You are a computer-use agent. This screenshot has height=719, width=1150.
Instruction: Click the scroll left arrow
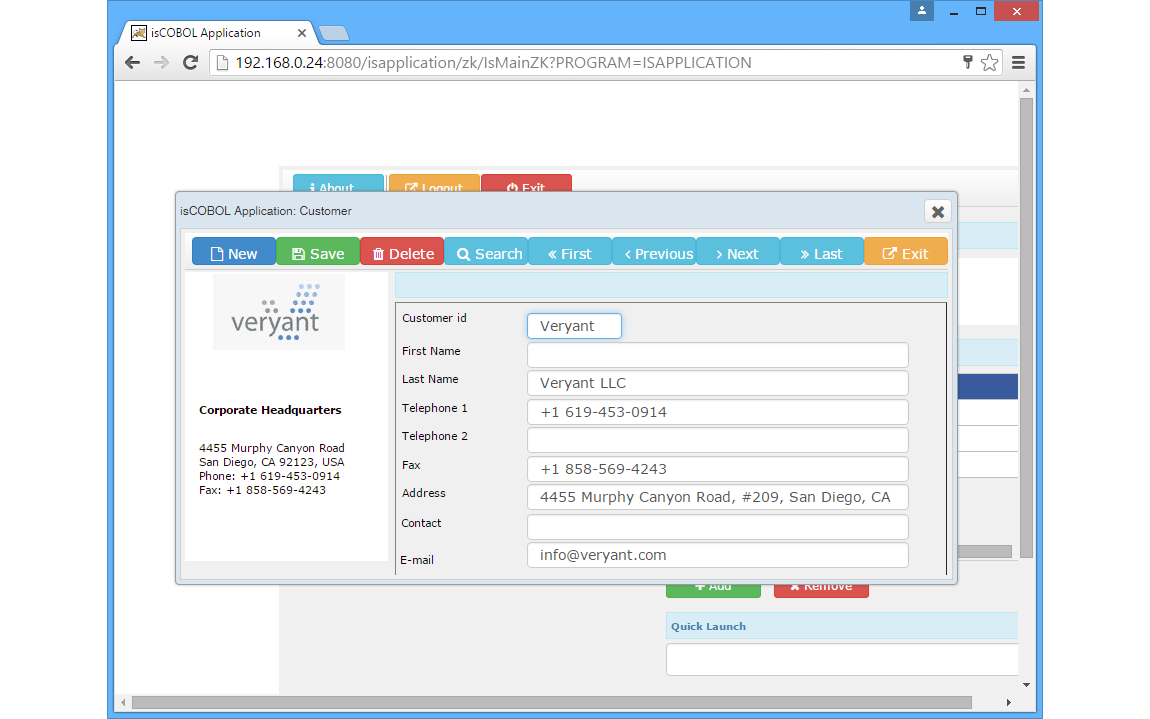[x=123, y=702]
